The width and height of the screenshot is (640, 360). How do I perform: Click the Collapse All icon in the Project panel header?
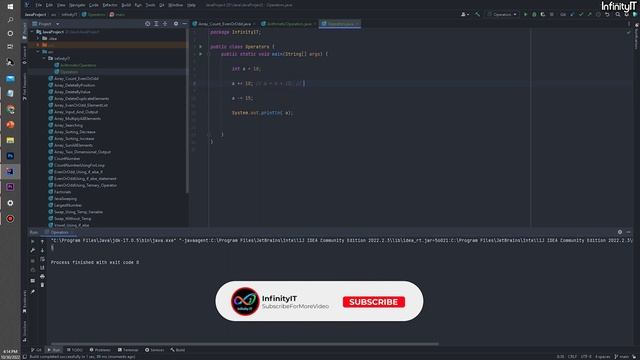[x=165, y=24]
